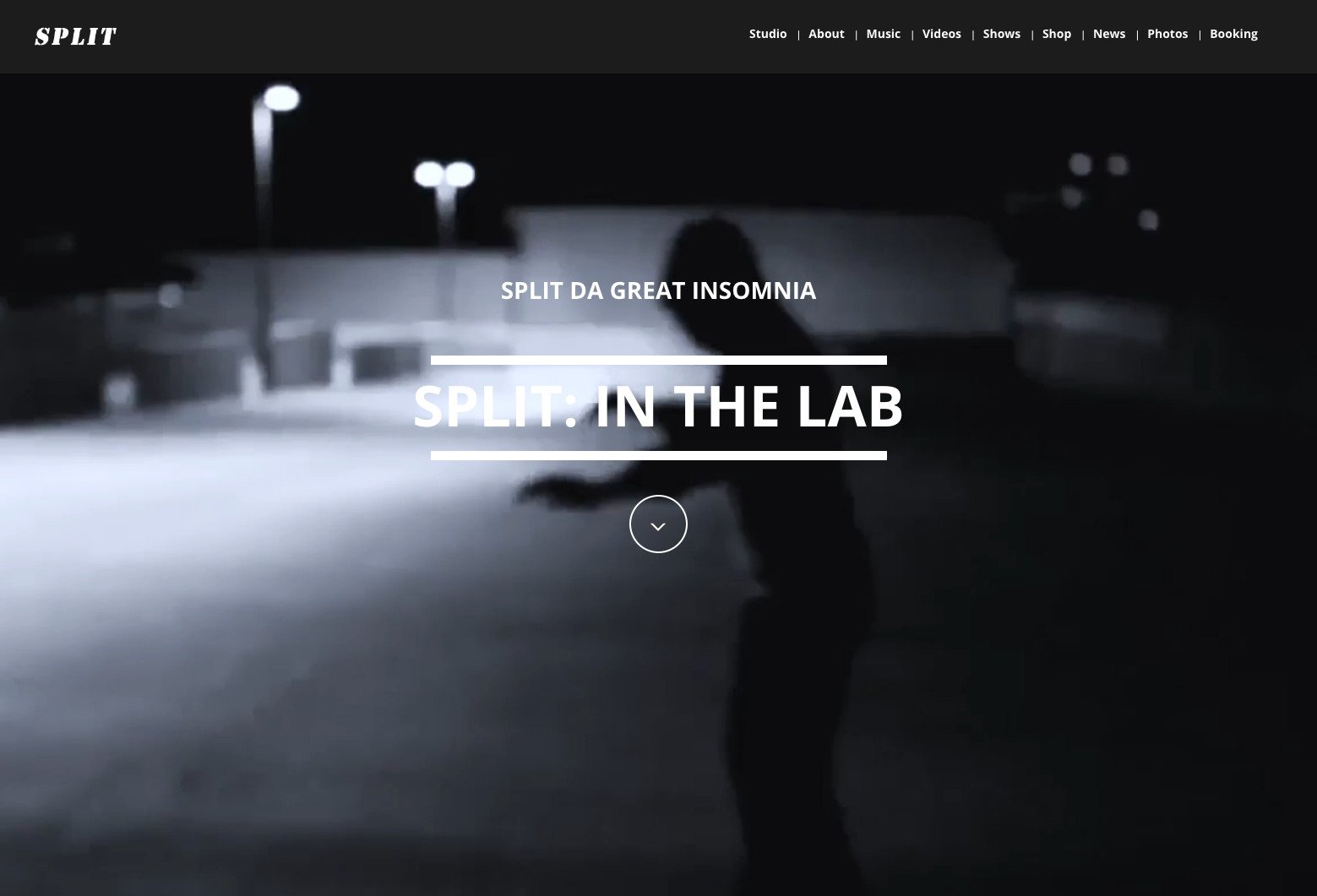
Task: Go to the Music section
Action: coord(883,34)
